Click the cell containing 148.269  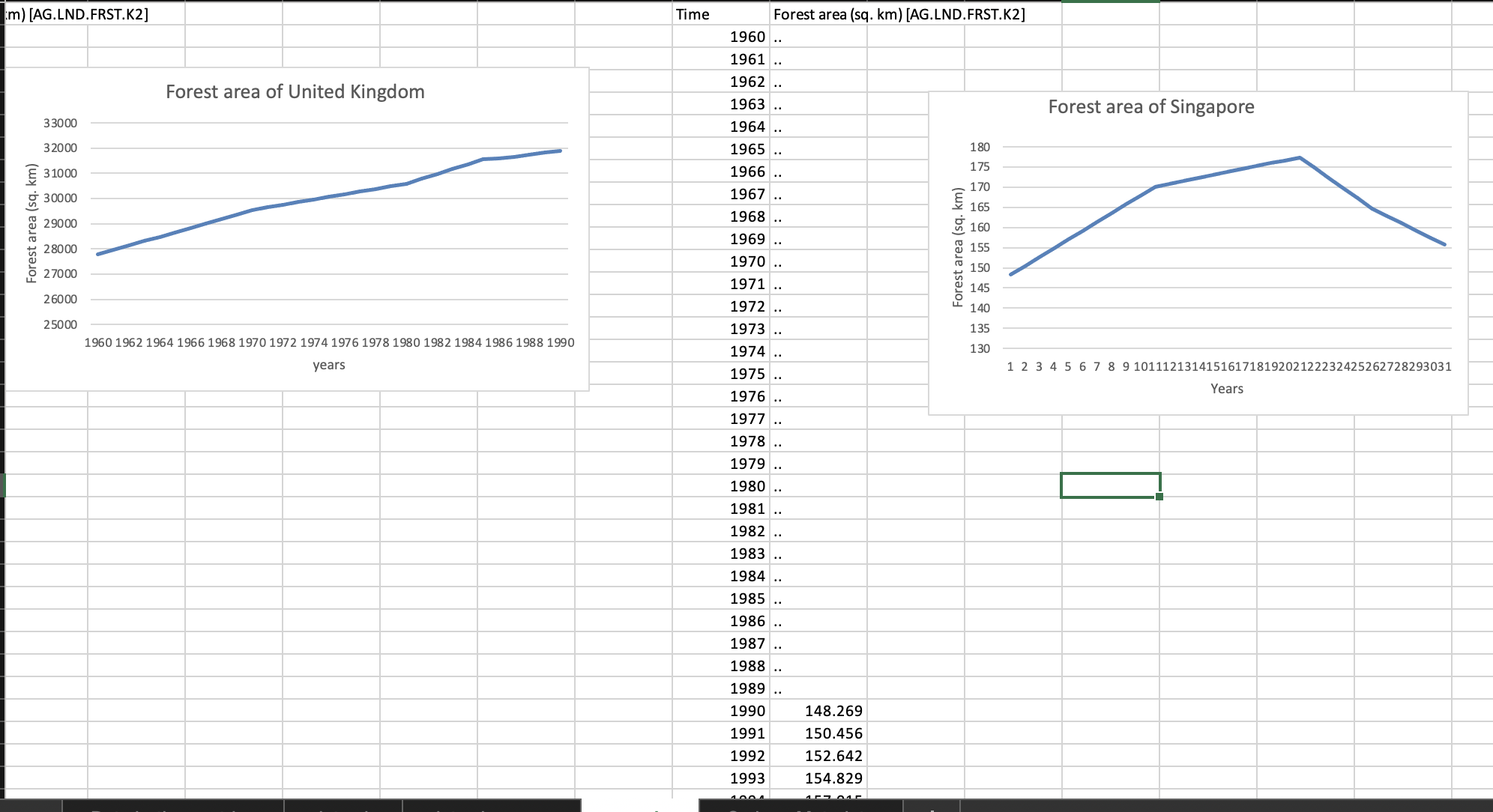[833, 711]
